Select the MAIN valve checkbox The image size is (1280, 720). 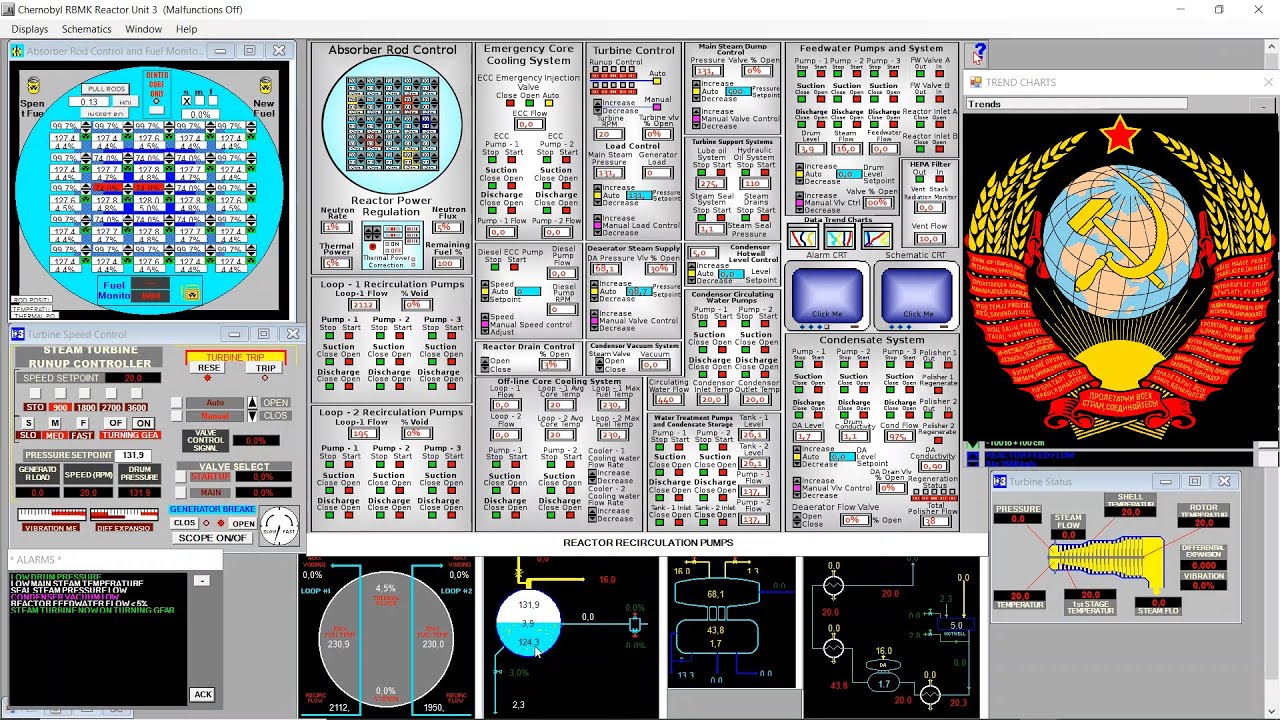click(180, 492)
